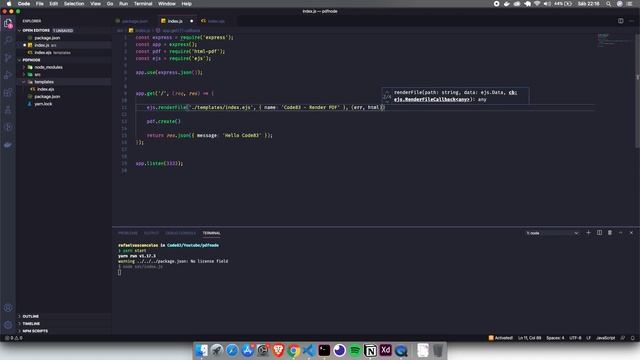Change encoding via UTF-8 status item

tap(575, 338)
